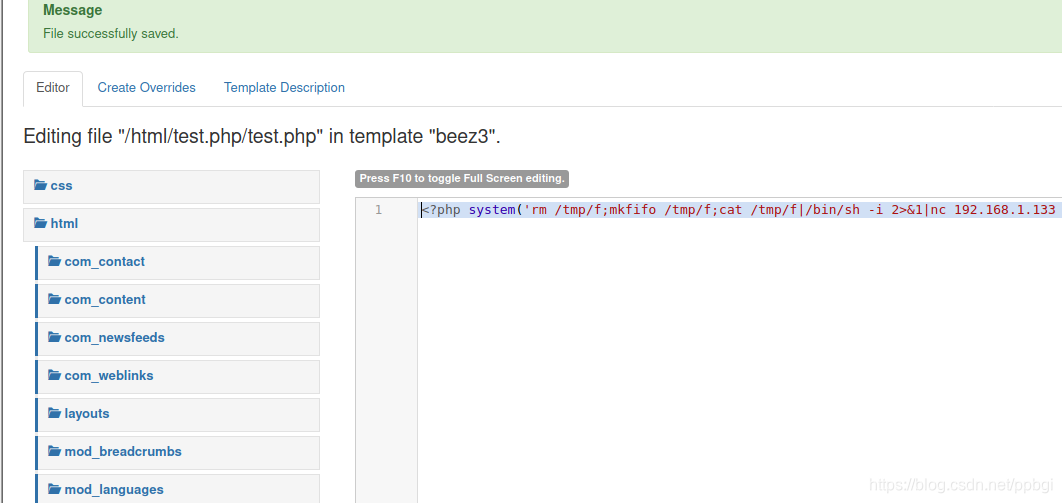Click the html folder icon

[41, 223]
